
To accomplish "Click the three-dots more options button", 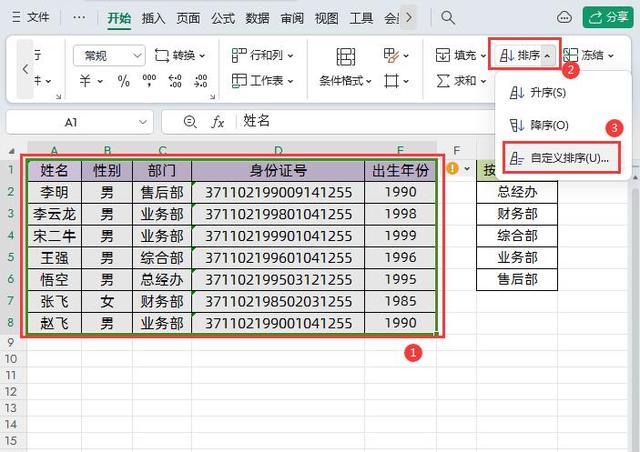I will click(79, 18).
